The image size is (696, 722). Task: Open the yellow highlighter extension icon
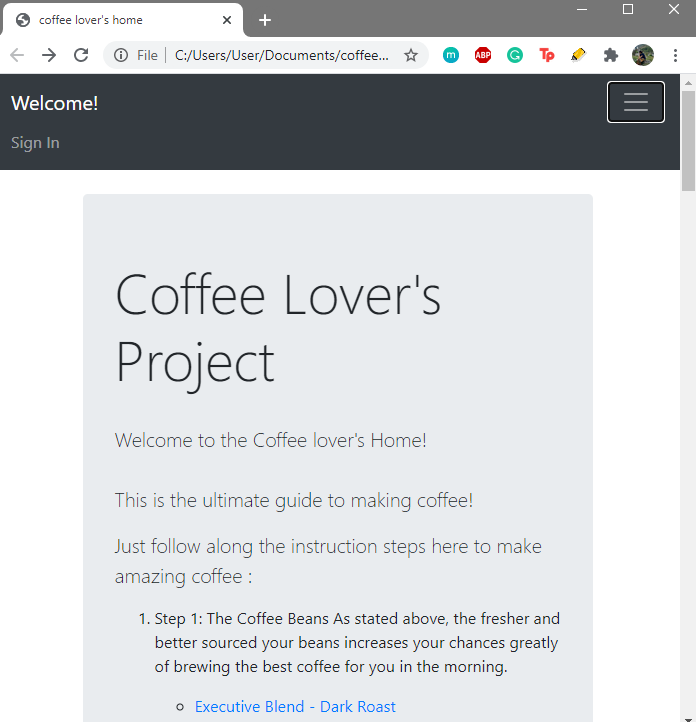579,55
